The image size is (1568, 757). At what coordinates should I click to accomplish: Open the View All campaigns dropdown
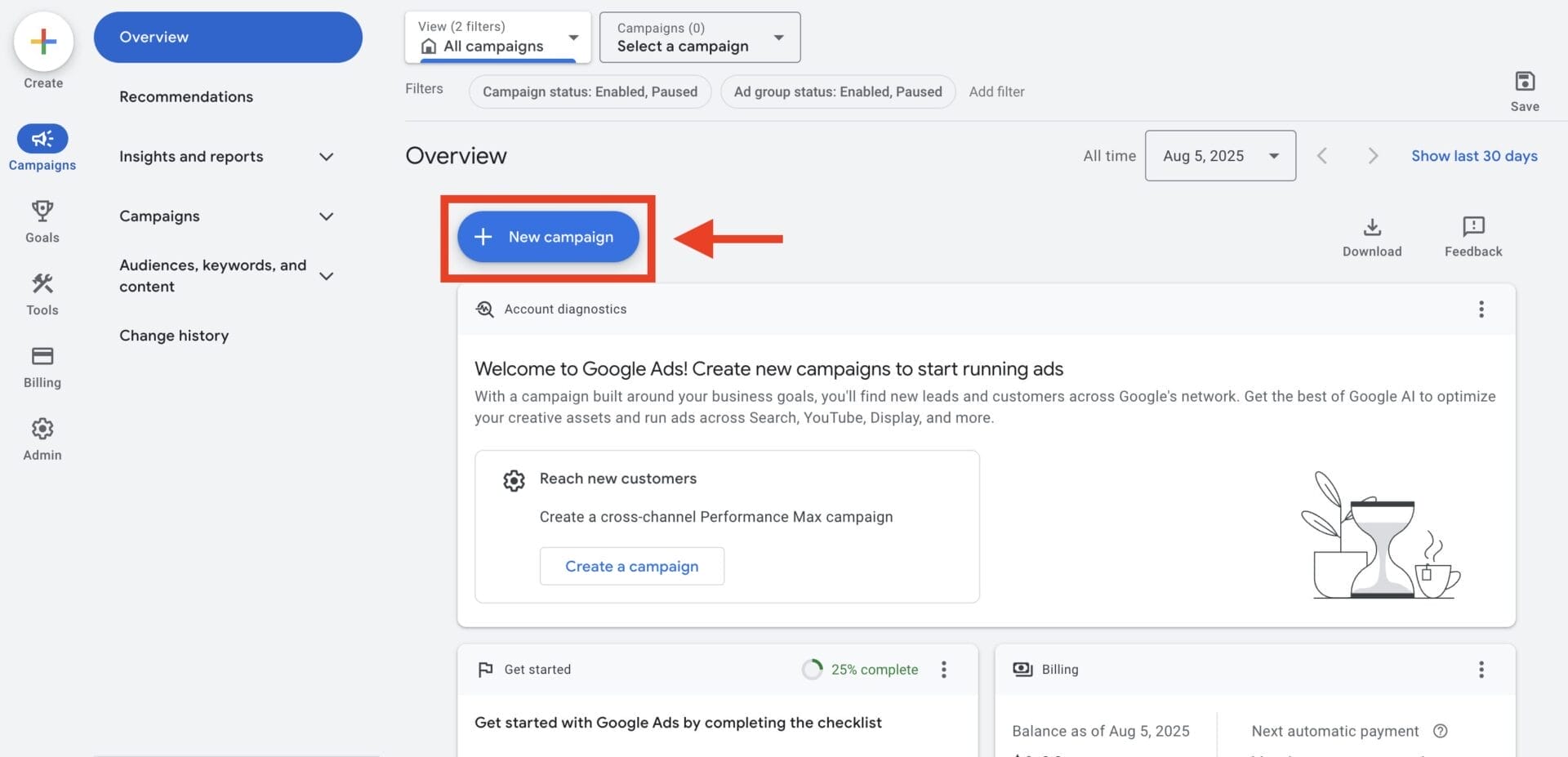(x=498, y=37)
